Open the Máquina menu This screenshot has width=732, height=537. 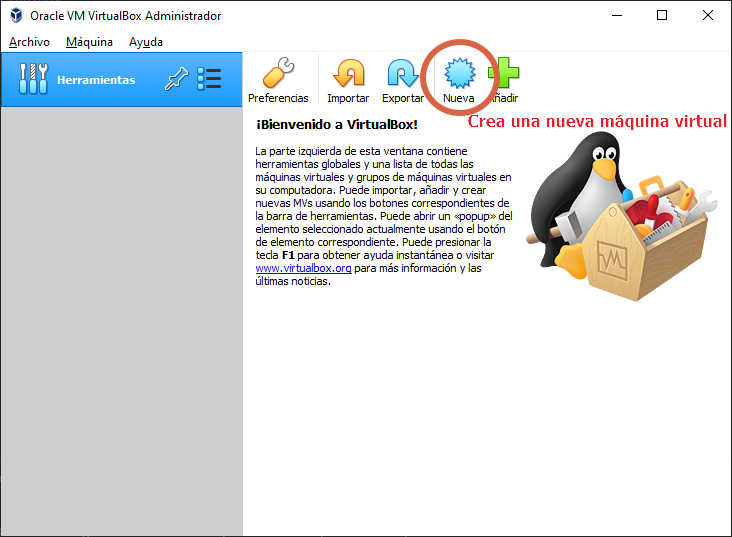(x=89, y=42)
